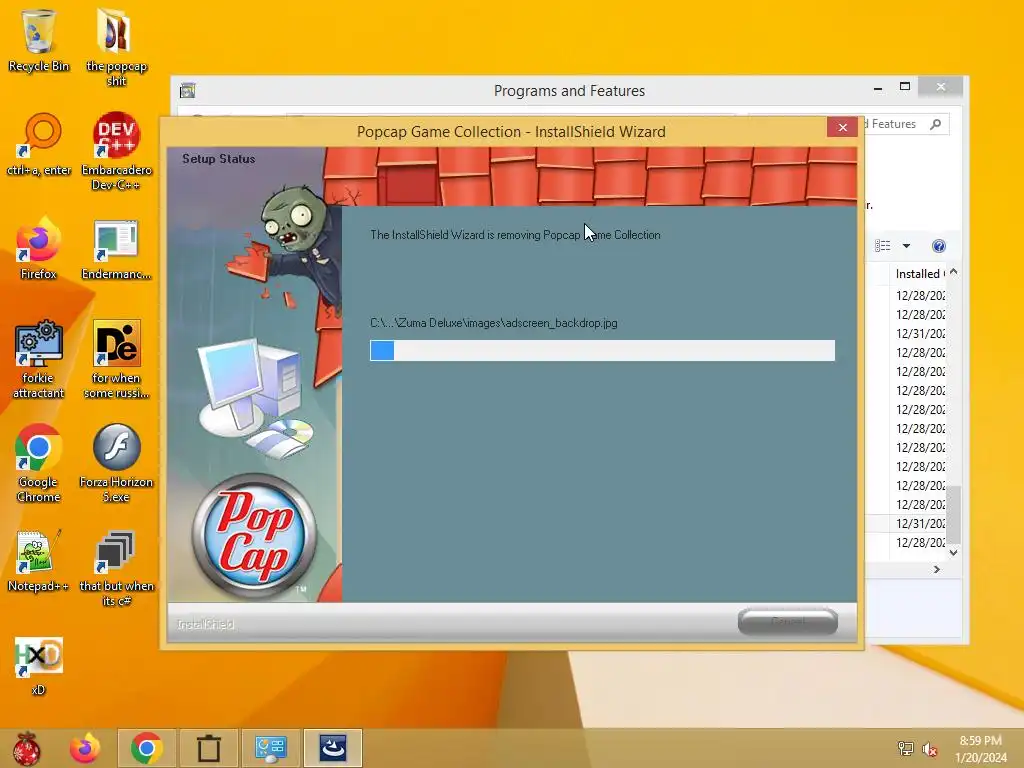
Task: Click the vertical scrollbar thumb in the program list
Action: coord(953,515)
